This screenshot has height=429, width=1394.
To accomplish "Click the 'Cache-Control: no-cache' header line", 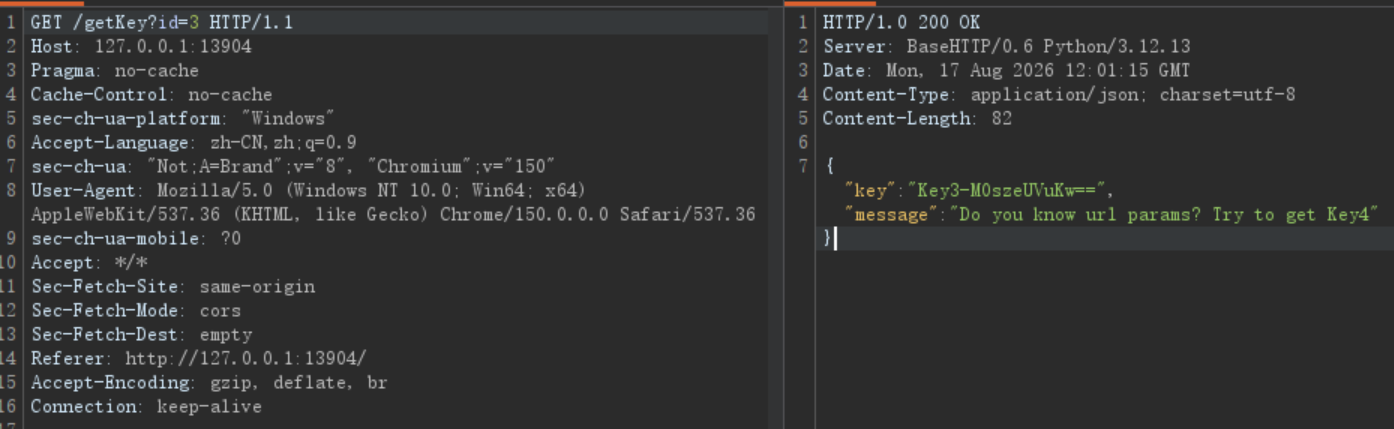I will point(151,94).
